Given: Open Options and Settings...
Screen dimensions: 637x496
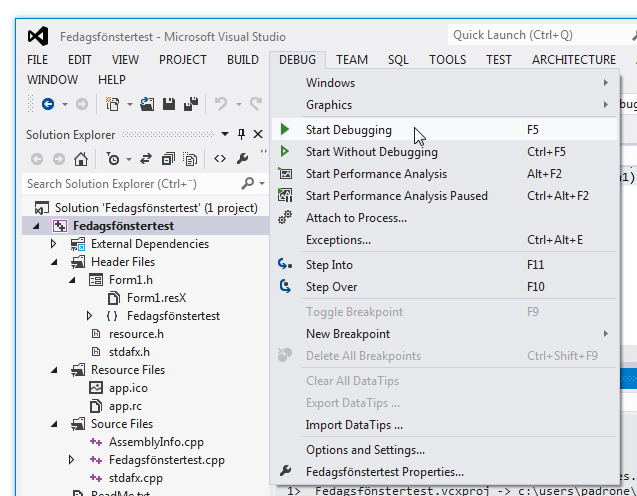Looking at the screenshot, I should tap(444, 450).
